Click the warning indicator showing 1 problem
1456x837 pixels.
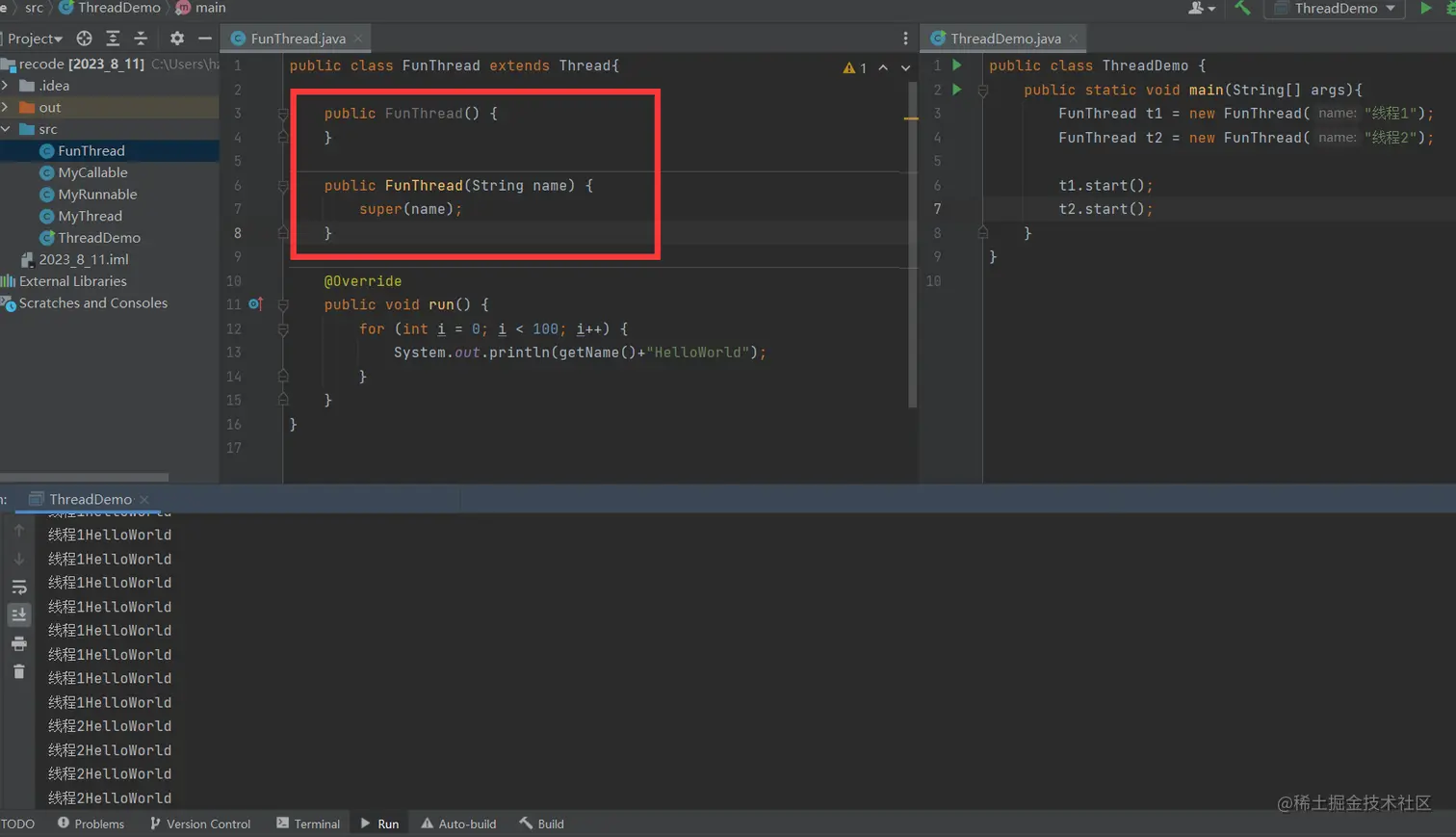(854, 67)
